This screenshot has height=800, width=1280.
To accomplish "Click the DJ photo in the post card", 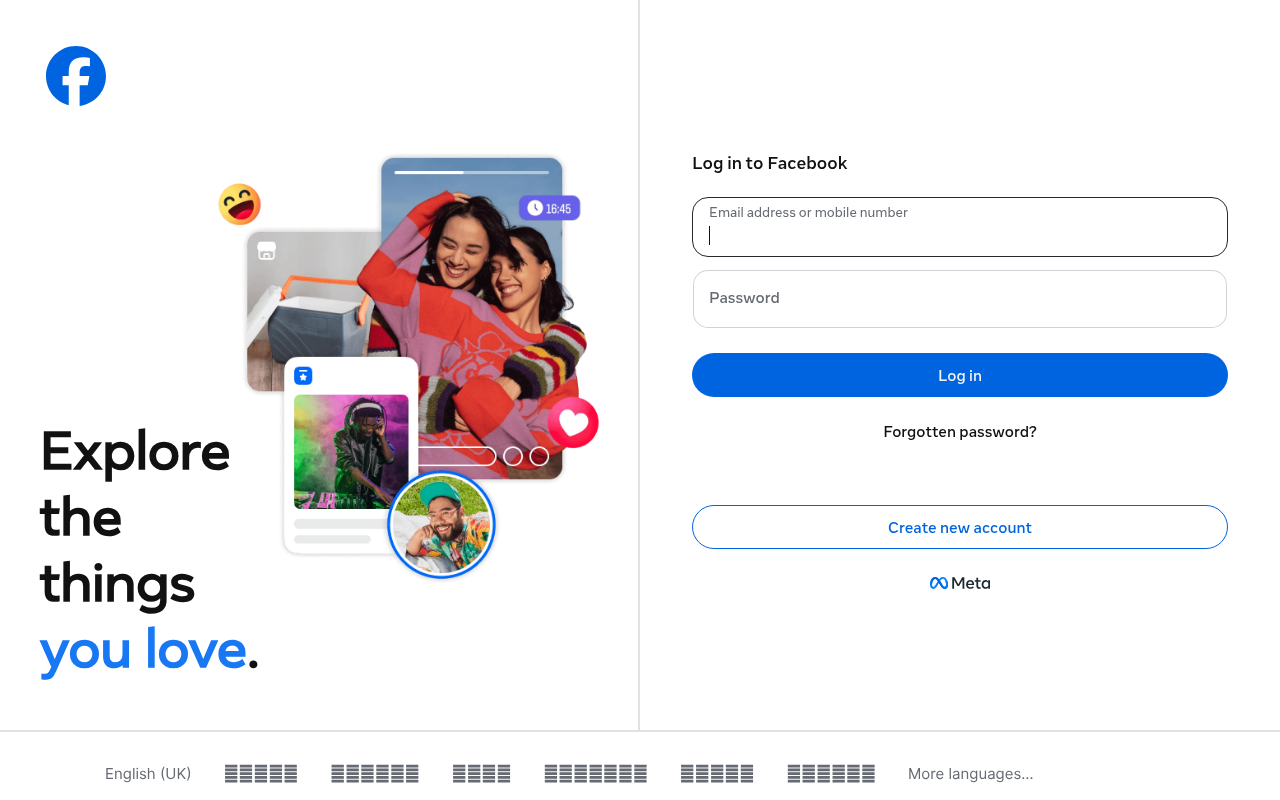I will 351,452.
